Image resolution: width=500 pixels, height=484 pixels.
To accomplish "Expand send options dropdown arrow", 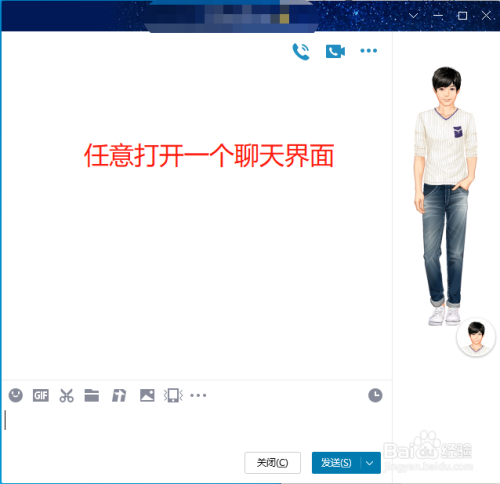I will [370, 463].
